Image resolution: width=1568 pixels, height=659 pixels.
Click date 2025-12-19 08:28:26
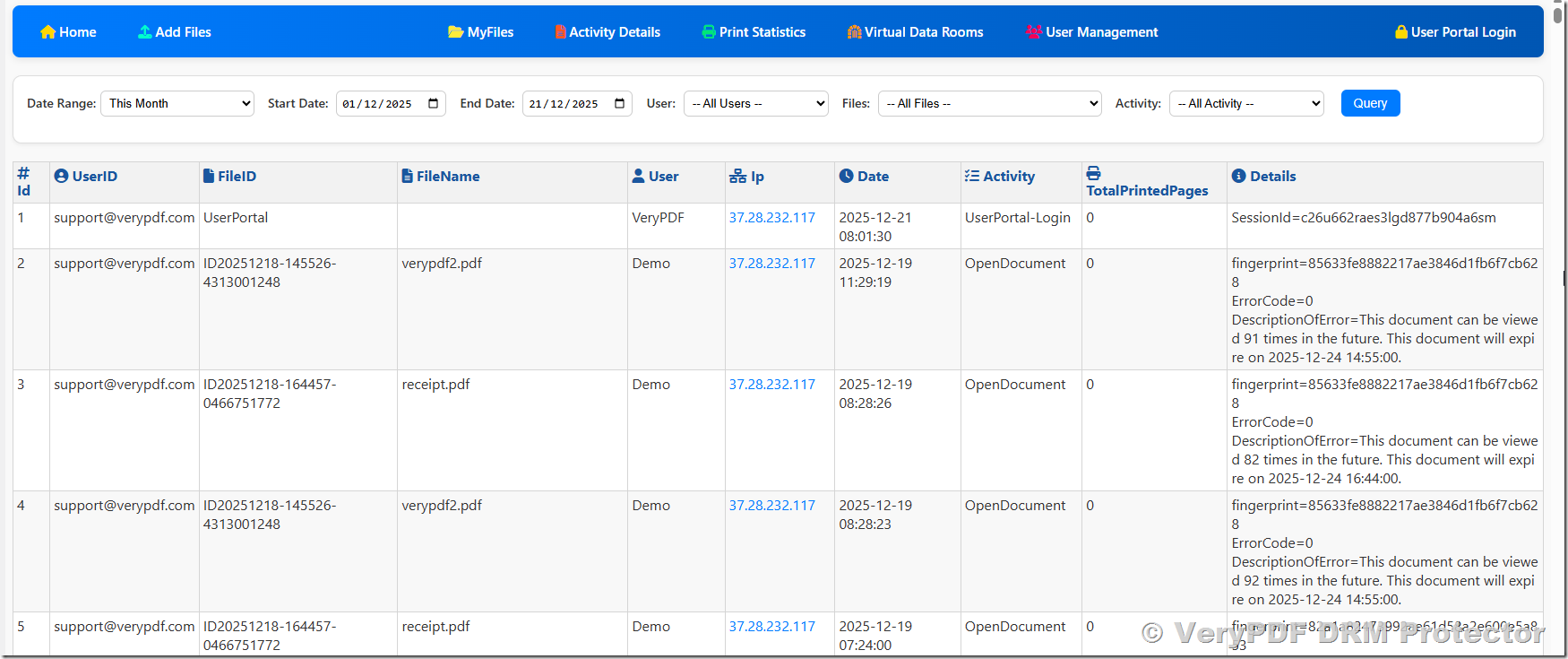pyautogui.click(x=875, y=394)
